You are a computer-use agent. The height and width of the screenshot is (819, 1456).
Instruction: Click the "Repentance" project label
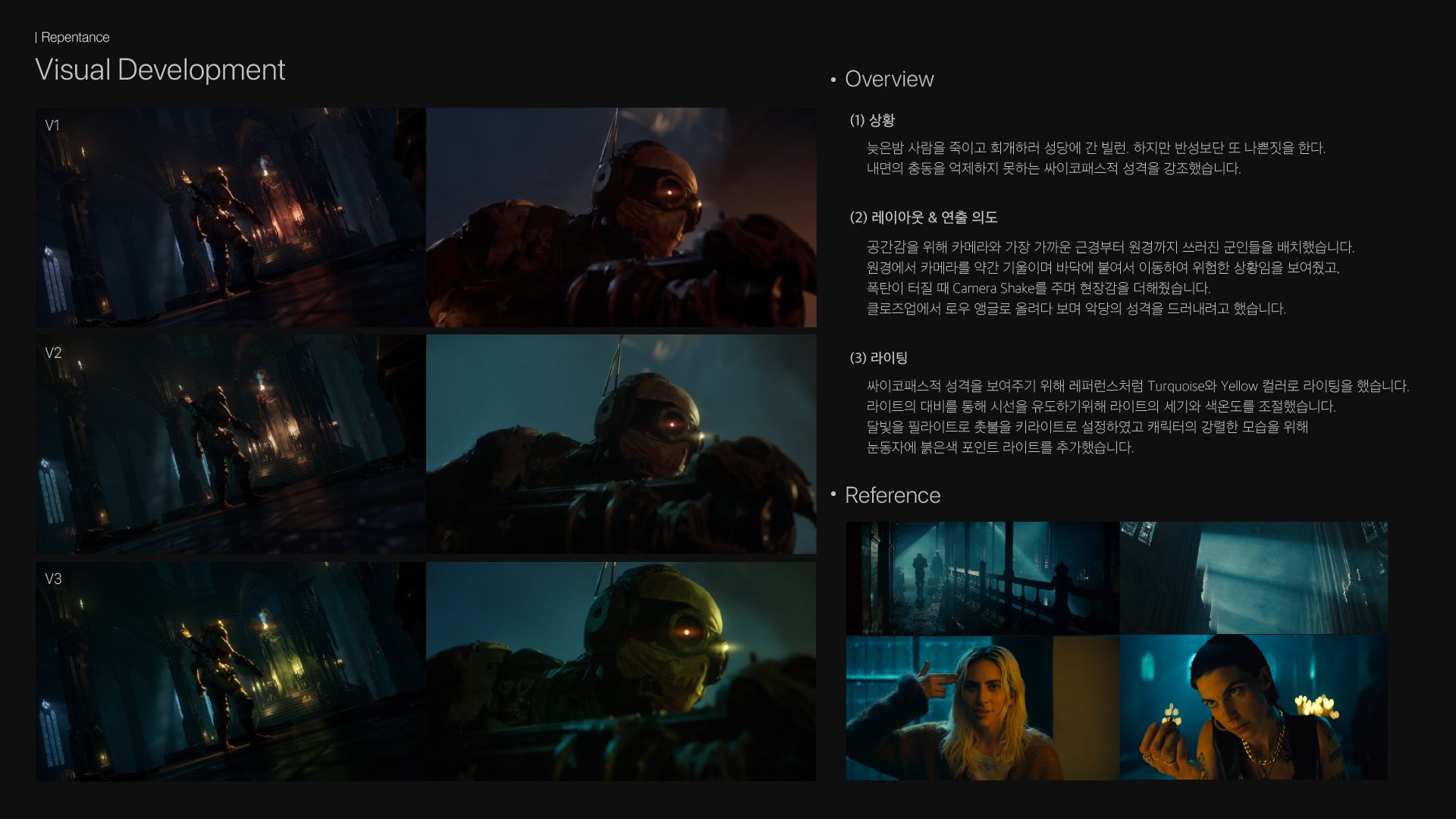tap(75, 37)
